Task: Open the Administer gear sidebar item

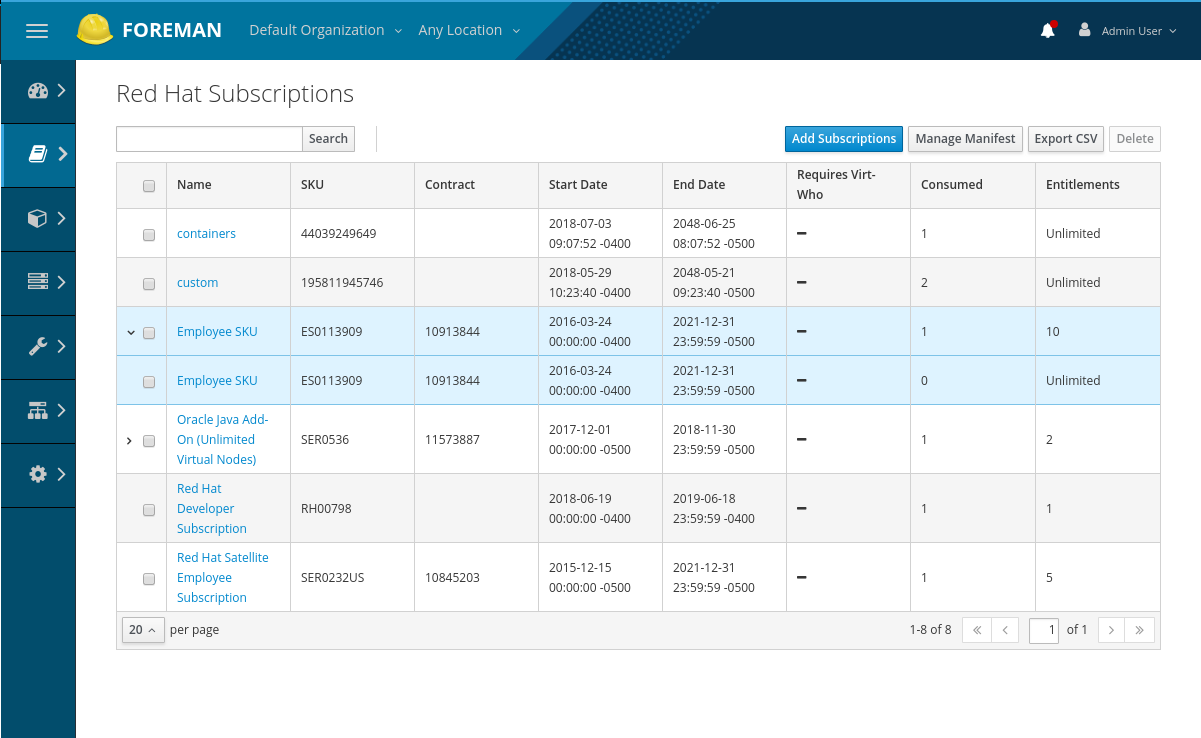Action: tap(38, 474)
